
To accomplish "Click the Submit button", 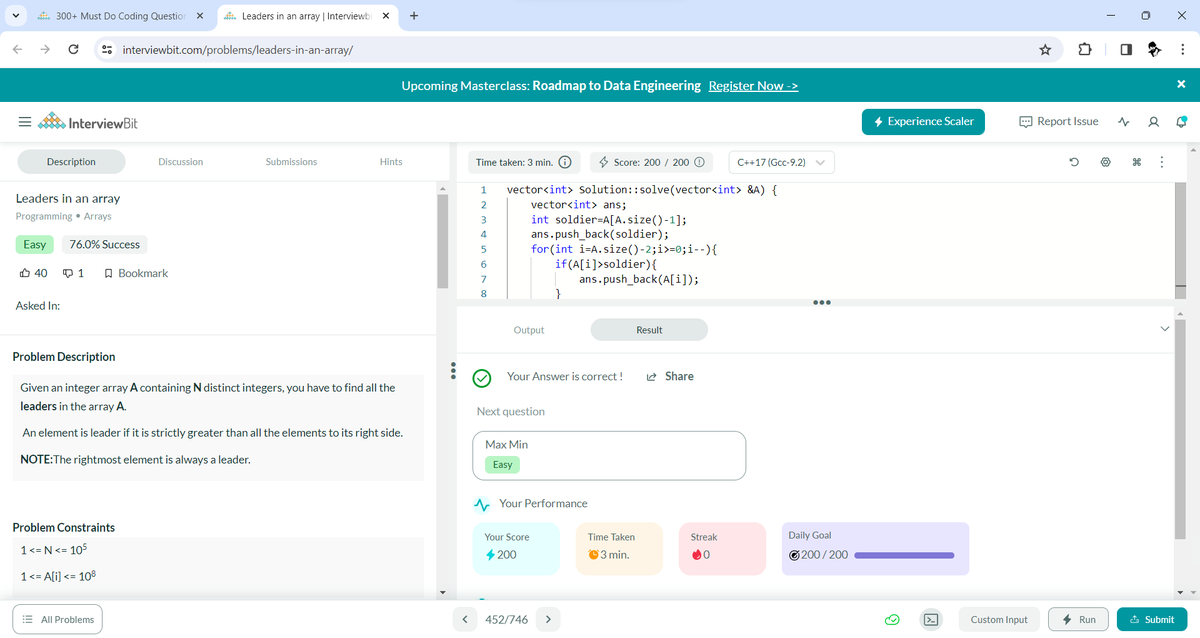I will pos(1151,620).
